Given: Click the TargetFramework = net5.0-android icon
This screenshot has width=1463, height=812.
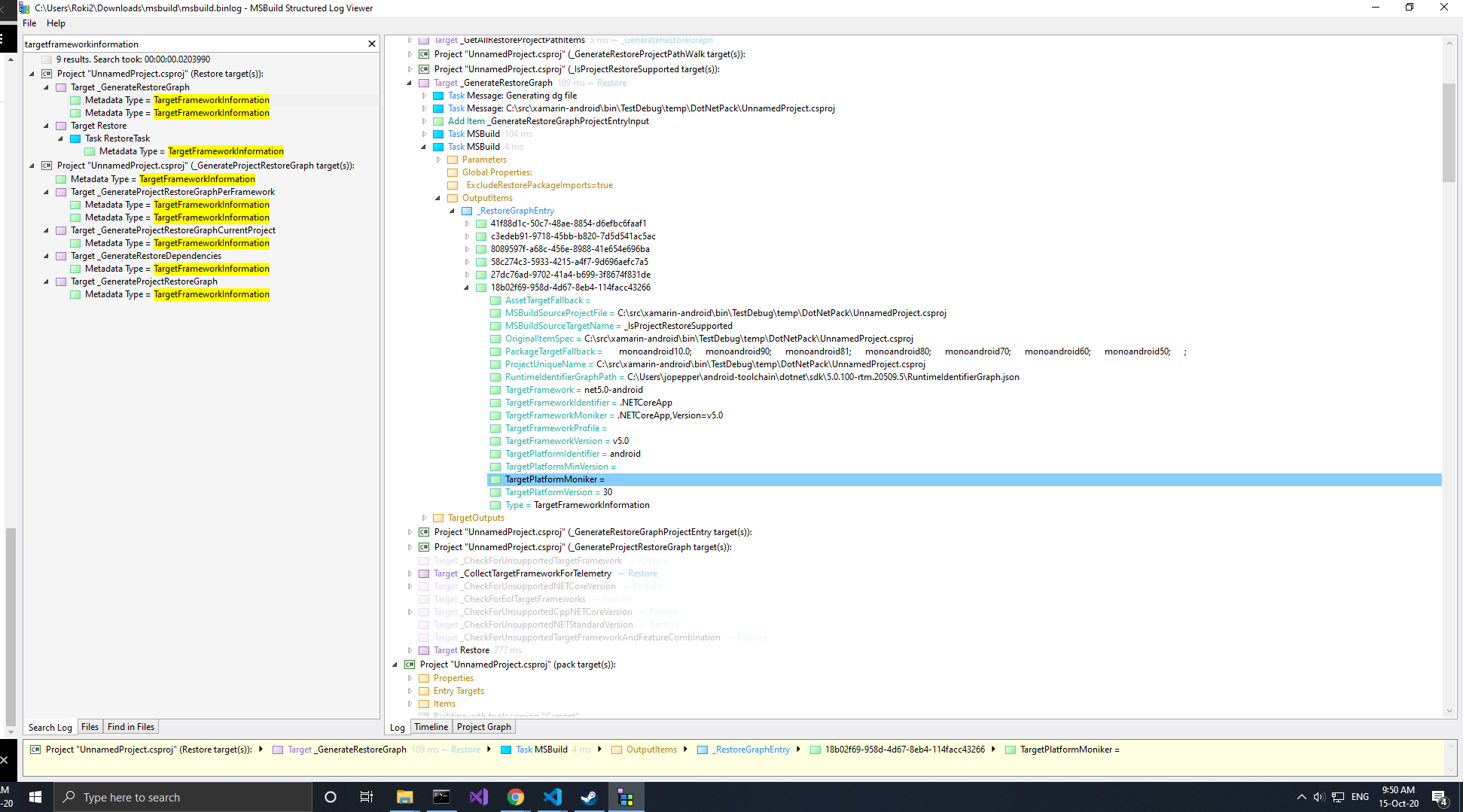Looking at the screenshot, I should [495, 390].
